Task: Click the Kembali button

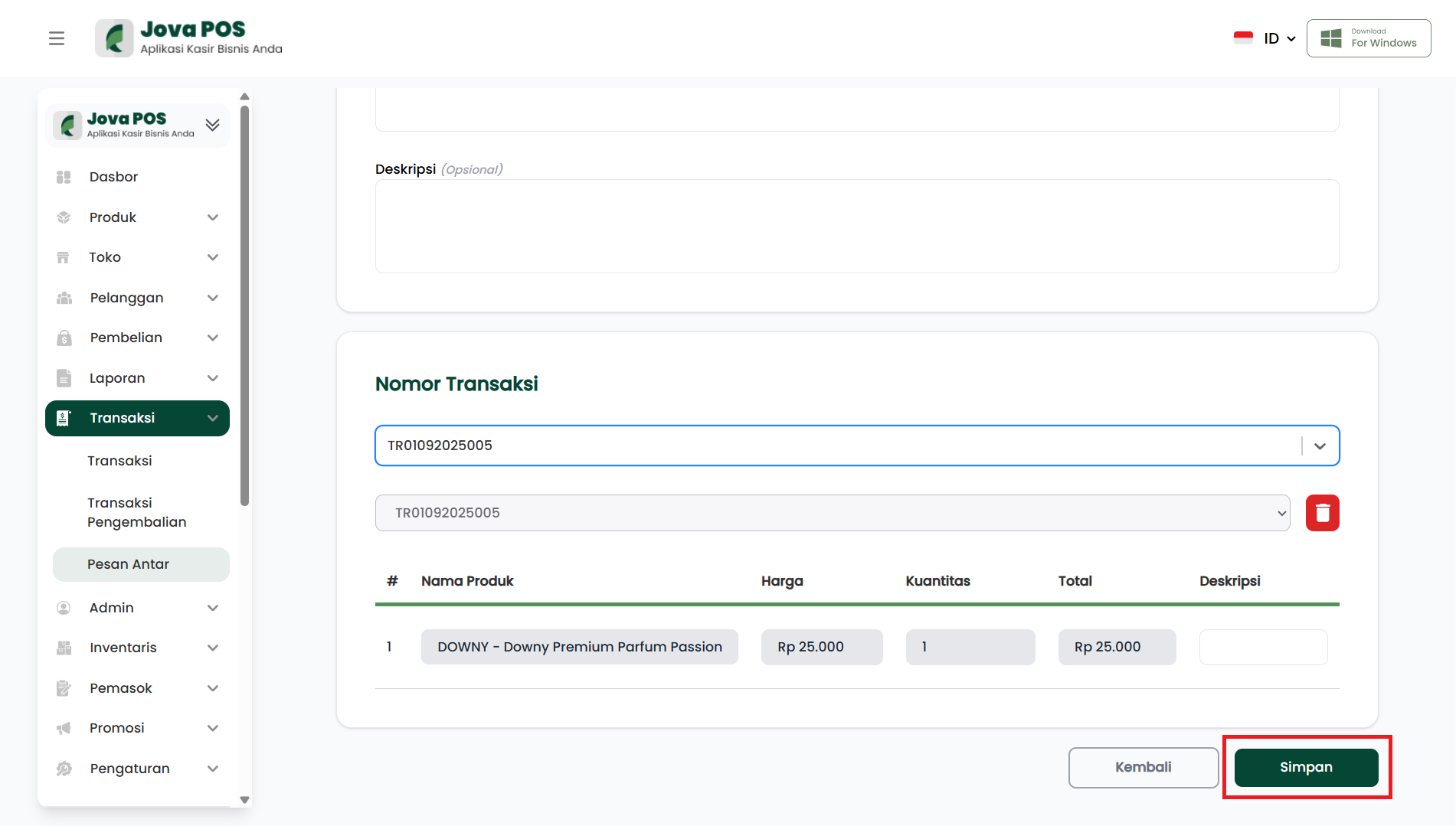Action: coord(1143,767)
